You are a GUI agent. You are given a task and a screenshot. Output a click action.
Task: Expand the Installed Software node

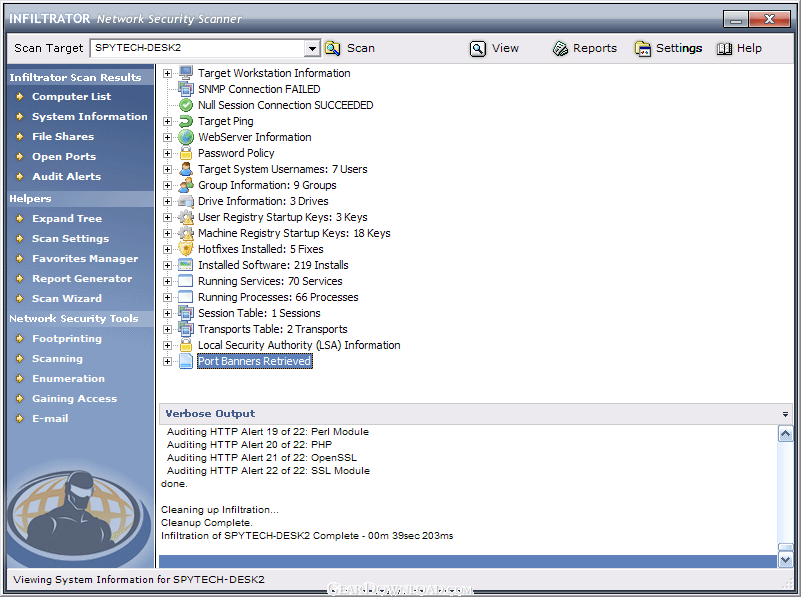[x=167, y=266]
